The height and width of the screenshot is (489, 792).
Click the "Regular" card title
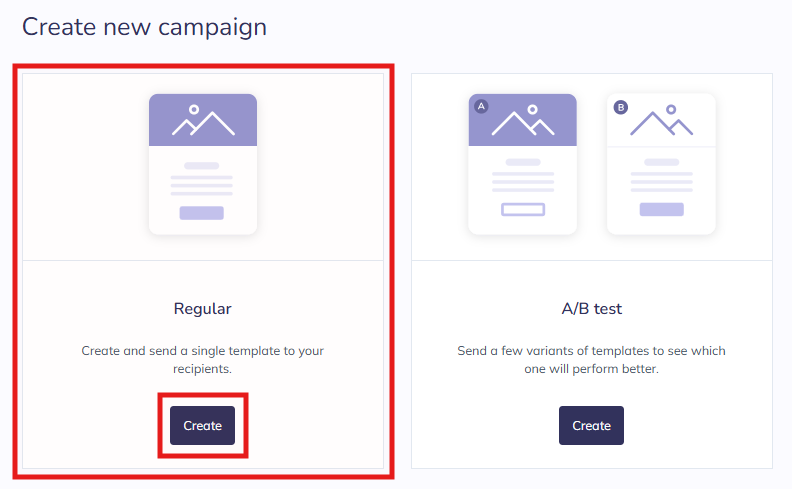(x=203, y=309)
